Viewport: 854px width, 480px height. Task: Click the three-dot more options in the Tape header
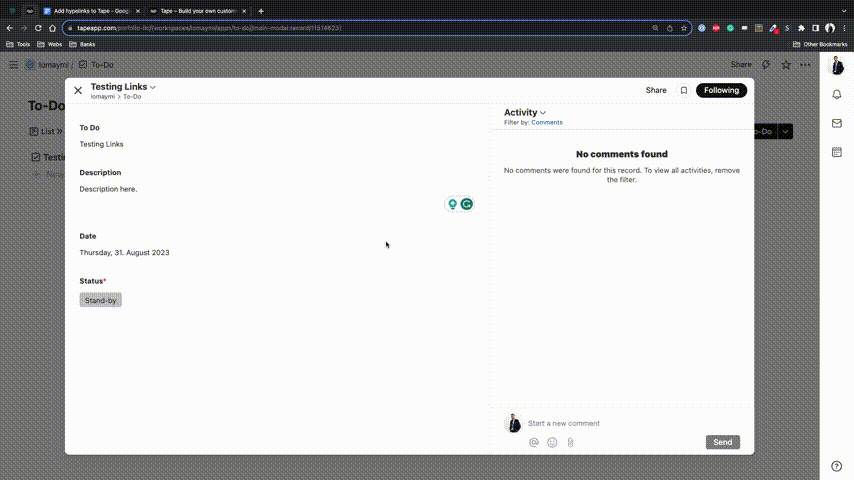tap(805, 65)
